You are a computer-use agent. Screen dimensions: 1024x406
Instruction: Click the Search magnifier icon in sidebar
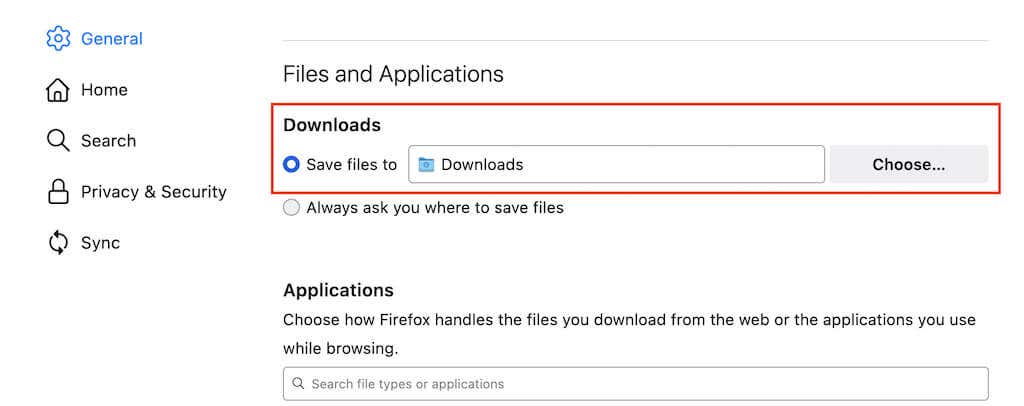(x=58, y=141)
